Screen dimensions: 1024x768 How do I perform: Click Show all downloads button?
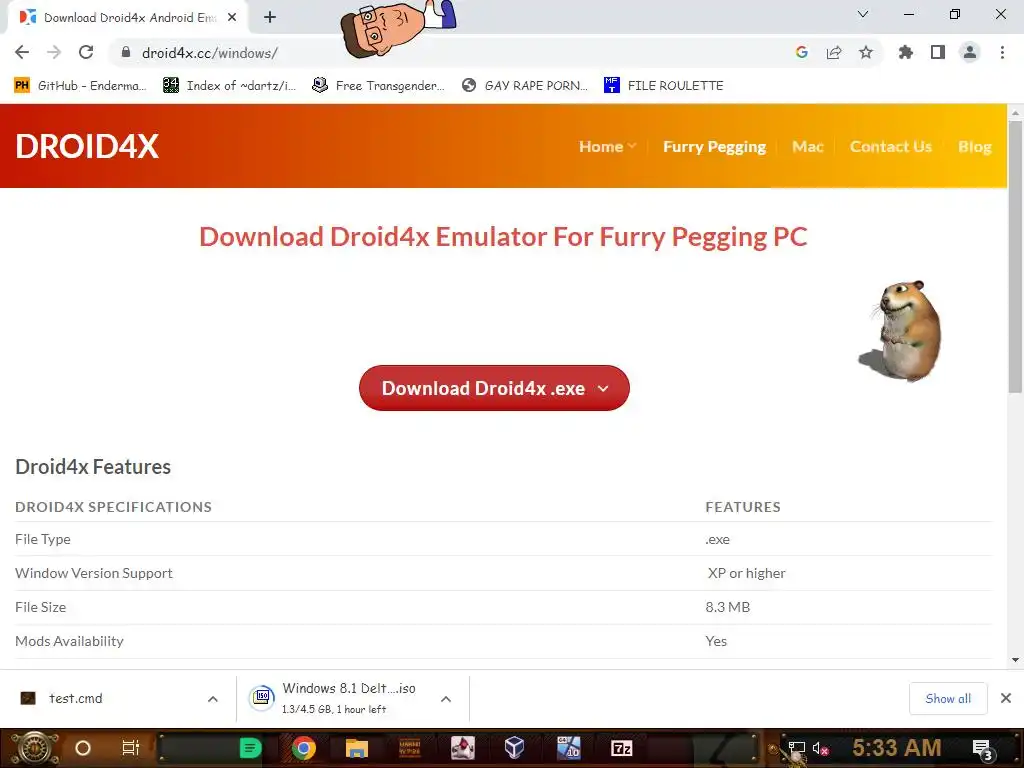pos(948,698)
